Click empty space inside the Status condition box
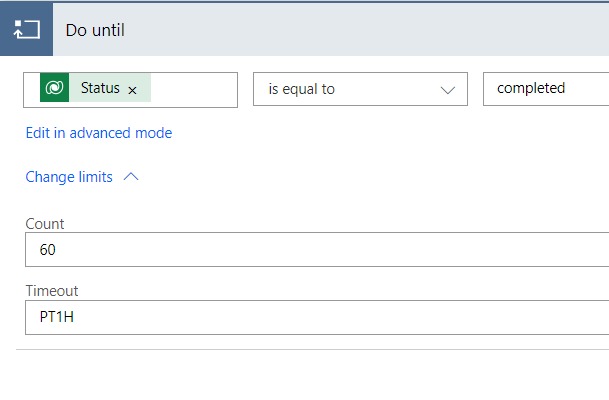This screenshot has width=609, height=400. click(195, 89)
